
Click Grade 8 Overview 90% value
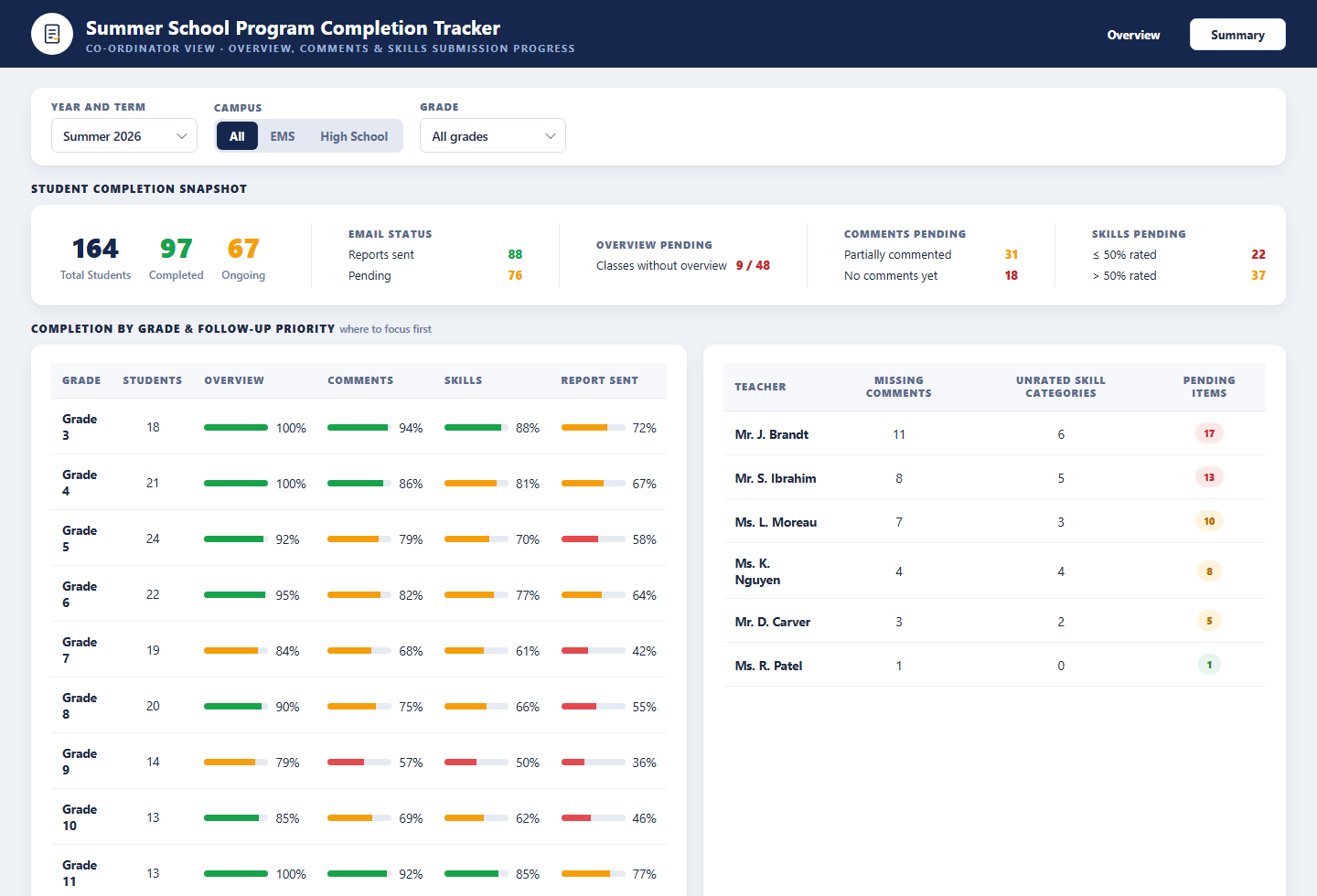288,707
